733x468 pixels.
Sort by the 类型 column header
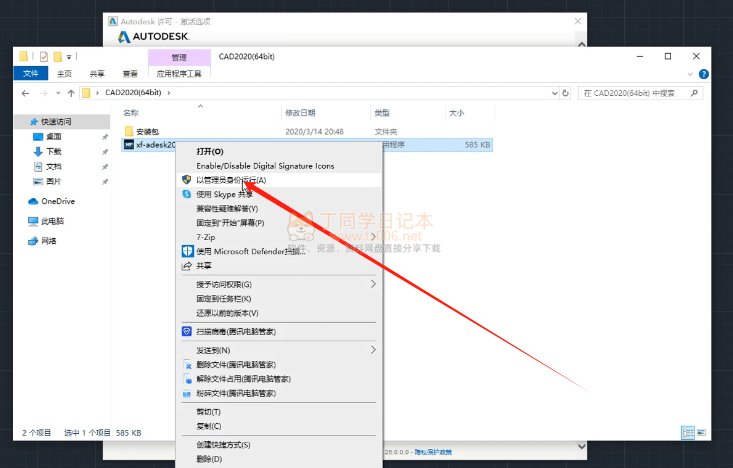pos(381,113)
